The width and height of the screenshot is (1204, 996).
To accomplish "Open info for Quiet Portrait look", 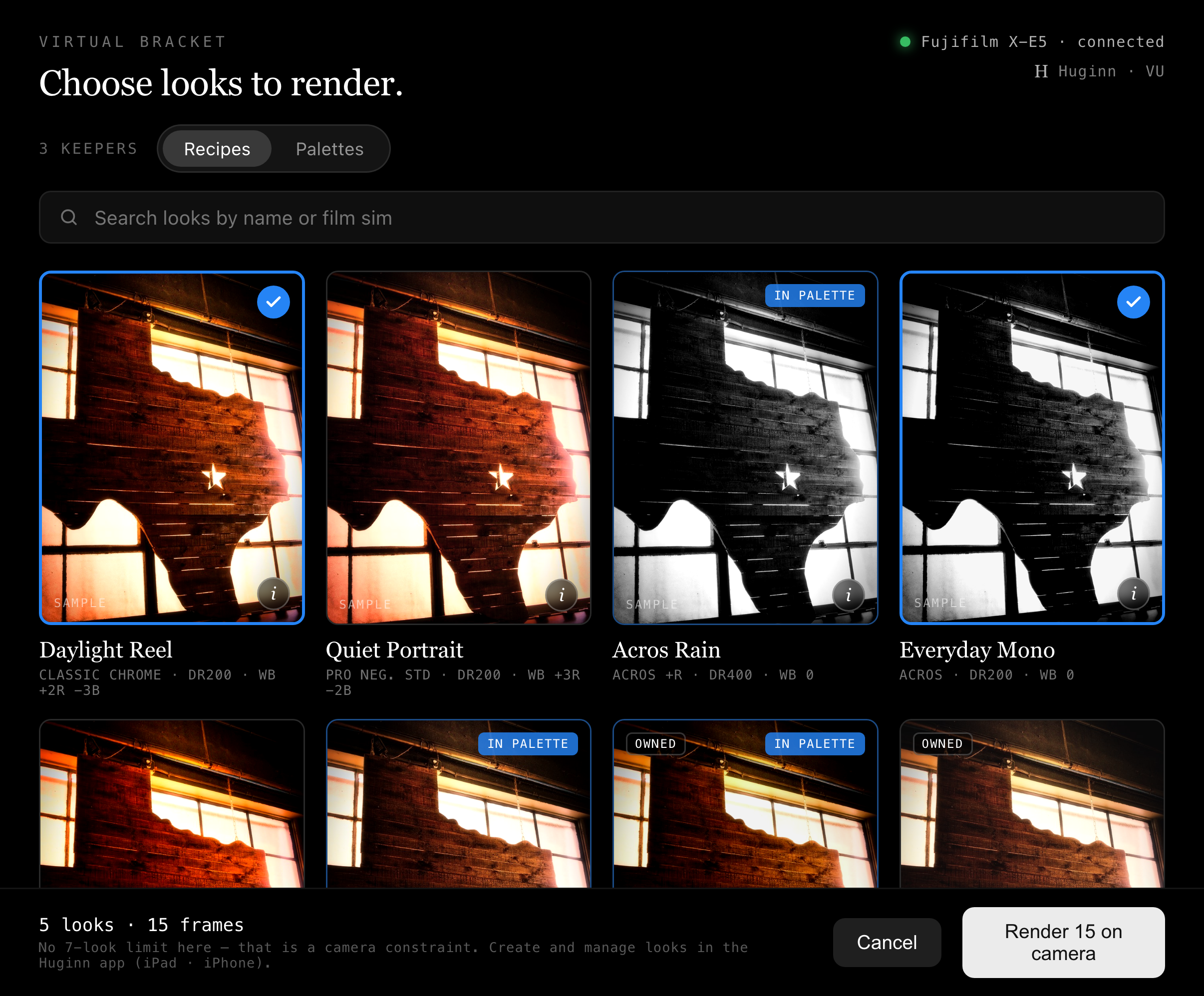I will point(561,595).
